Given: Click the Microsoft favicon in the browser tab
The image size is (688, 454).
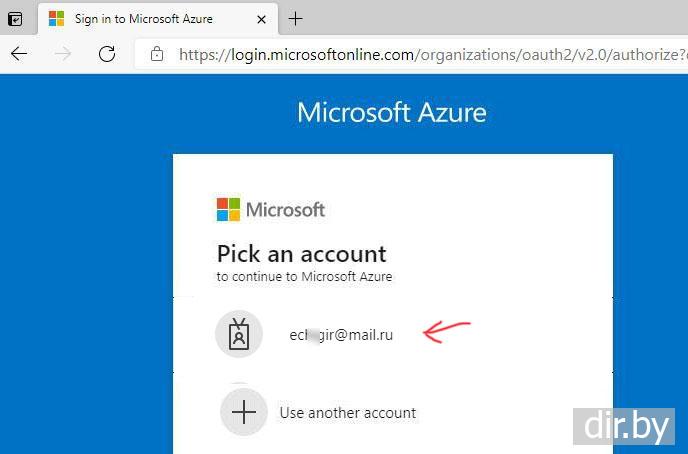Looking at the screenshot, I should tap(56, 19).
